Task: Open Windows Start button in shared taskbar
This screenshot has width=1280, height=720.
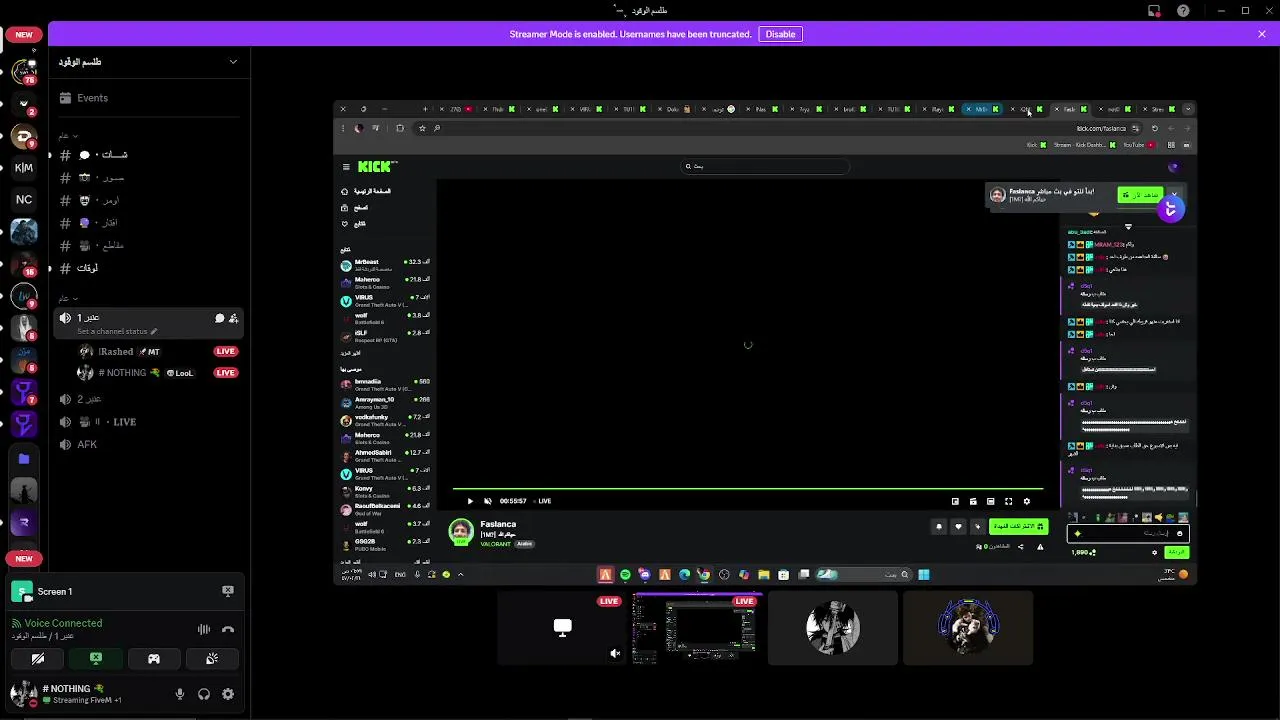Action: (924, 575)
